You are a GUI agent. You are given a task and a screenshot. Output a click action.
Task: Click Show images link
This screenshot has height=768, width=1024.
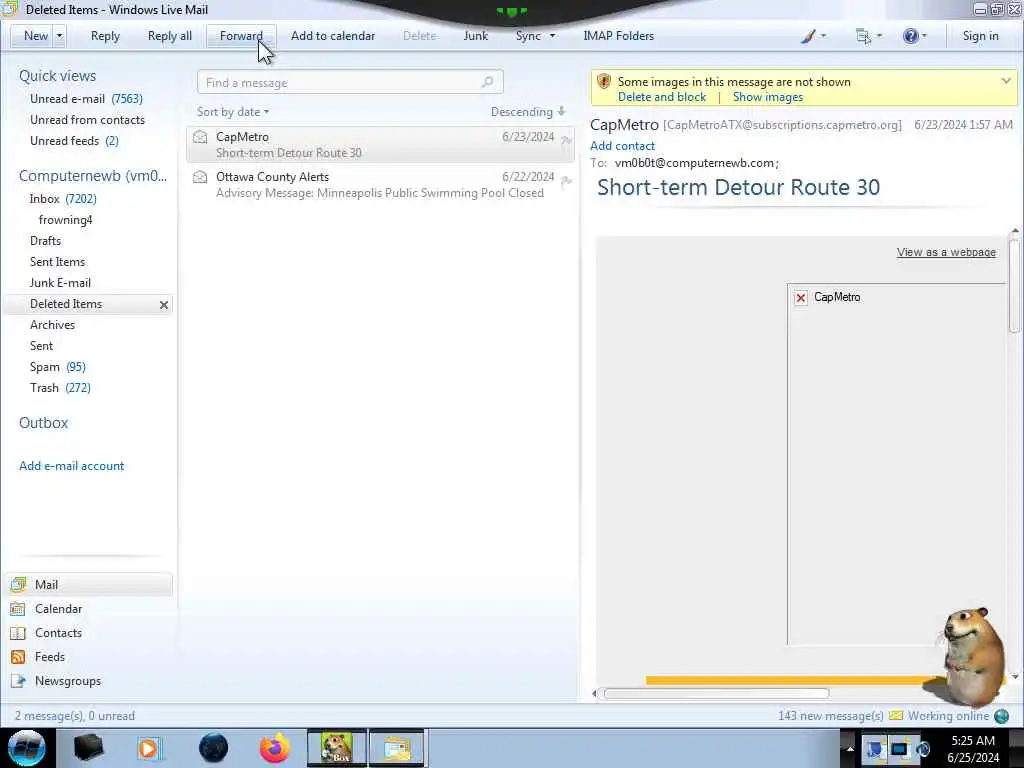tap(767, 97)
